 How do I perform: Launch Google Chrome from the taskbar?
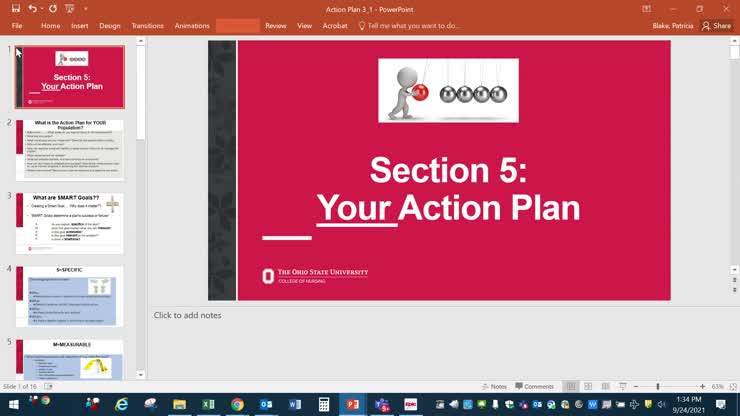tap(237, 405)
